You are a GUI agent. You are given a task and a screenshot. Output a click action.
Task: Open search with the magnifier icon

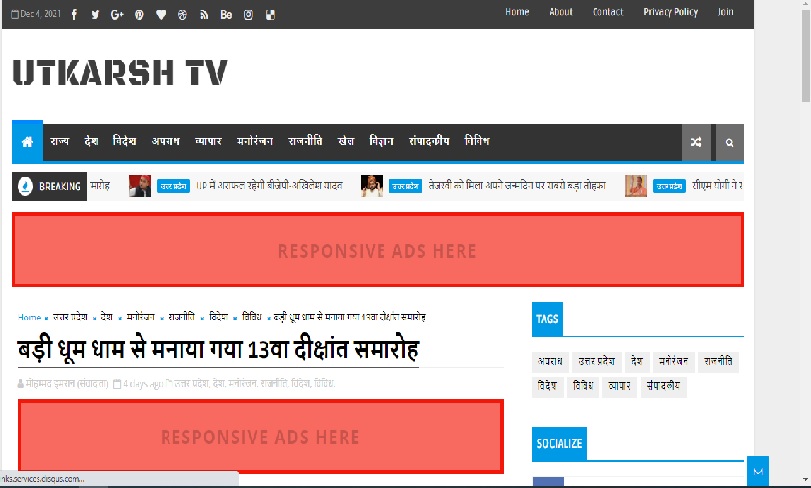[730, 143]
